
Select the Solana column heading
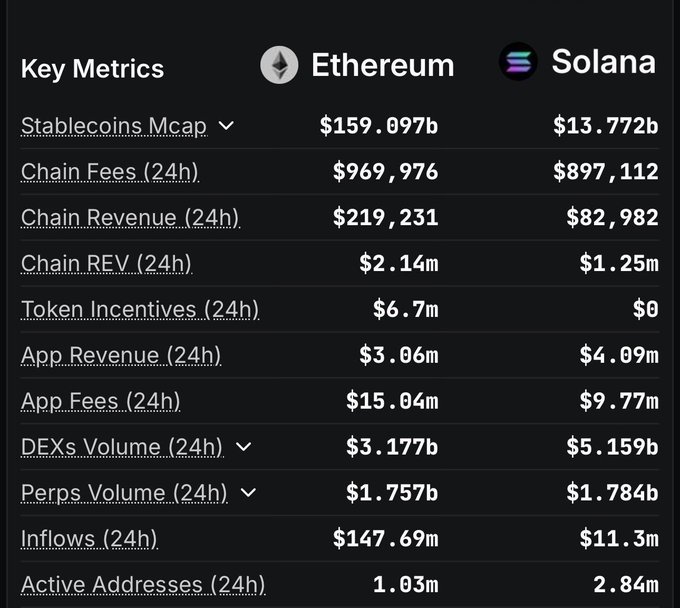pos(603,62)
